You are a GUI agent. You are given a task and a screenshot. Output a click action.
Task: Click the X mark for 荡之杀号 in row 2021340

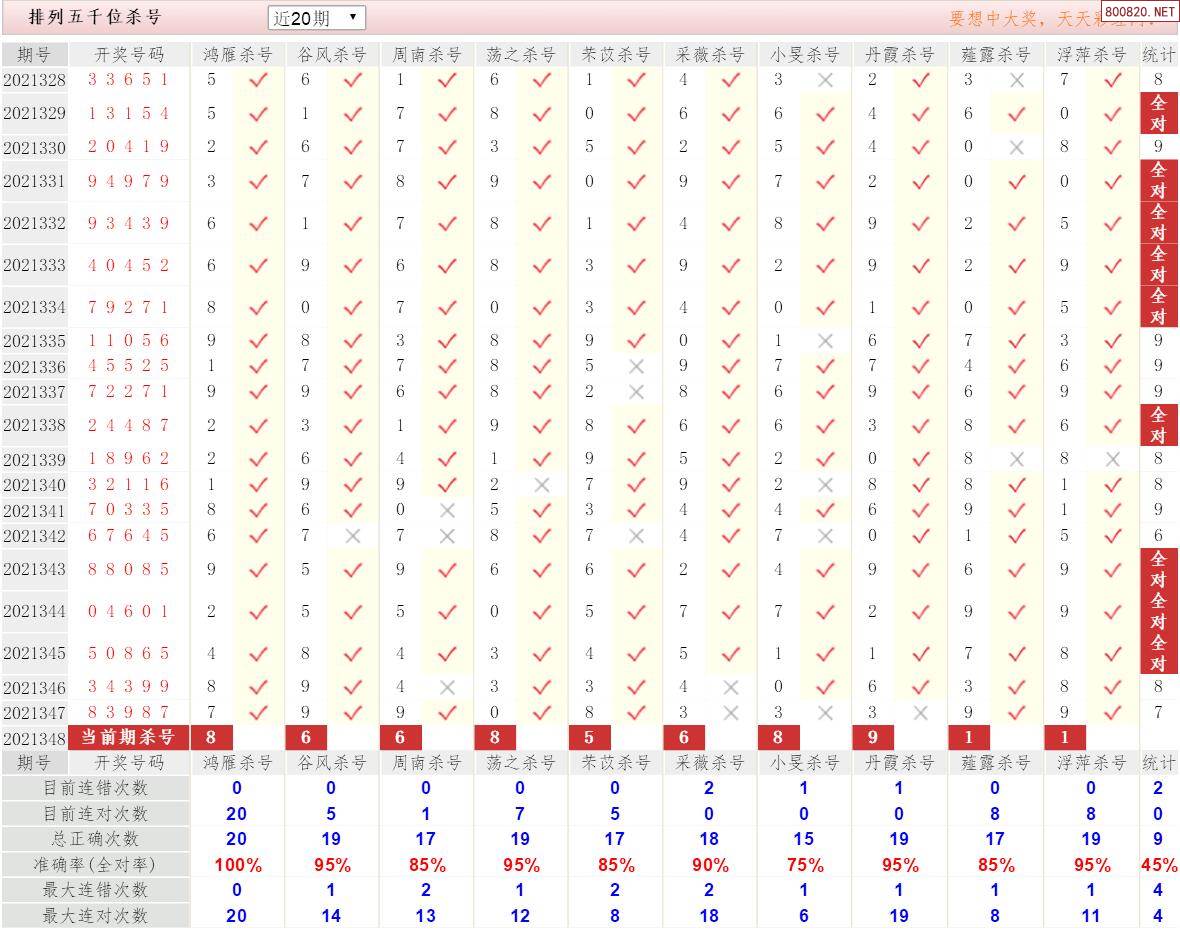[x=542, y=485]
